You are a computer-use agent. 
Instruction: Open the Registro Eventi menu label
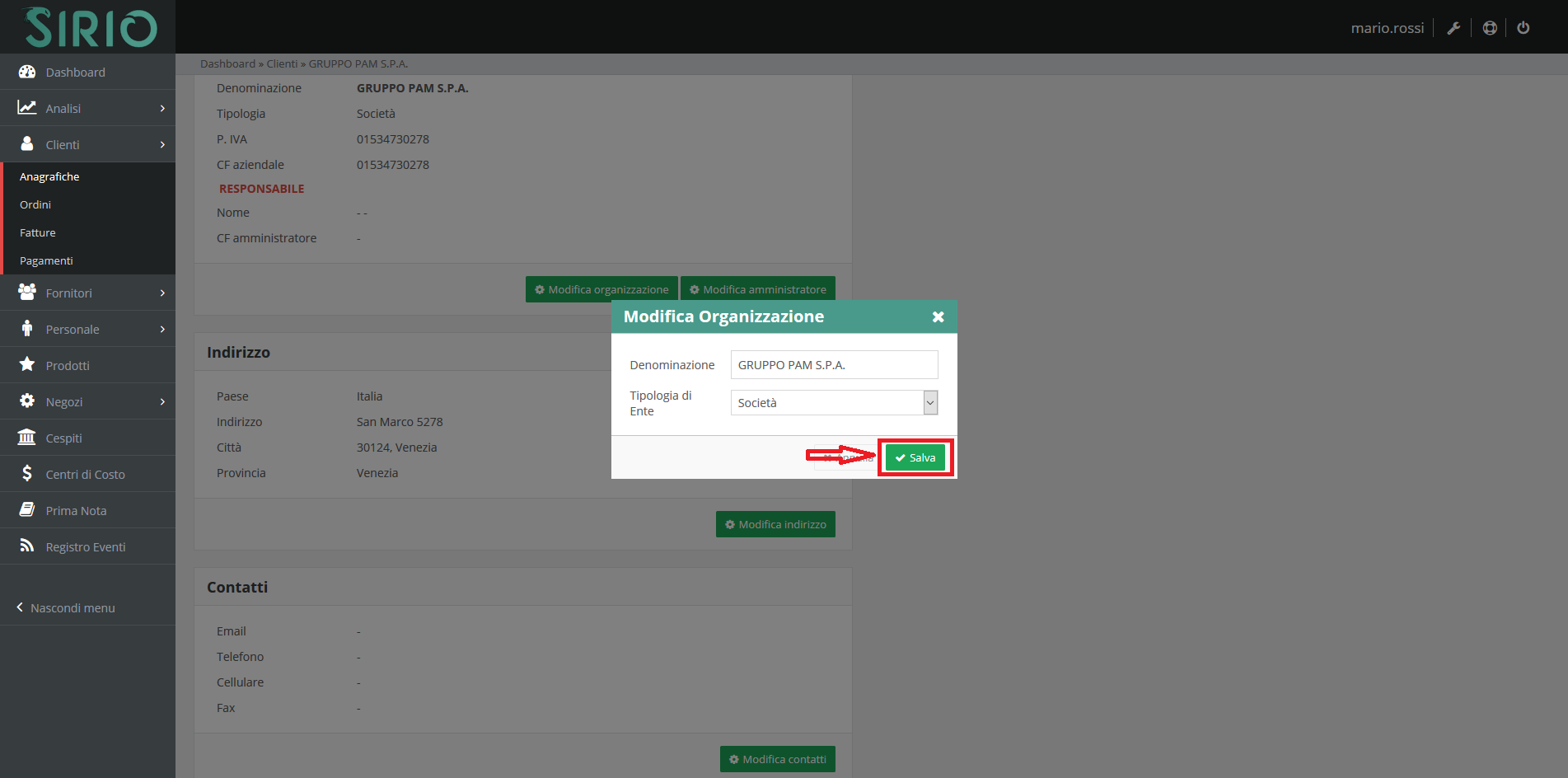coord(86,546)
